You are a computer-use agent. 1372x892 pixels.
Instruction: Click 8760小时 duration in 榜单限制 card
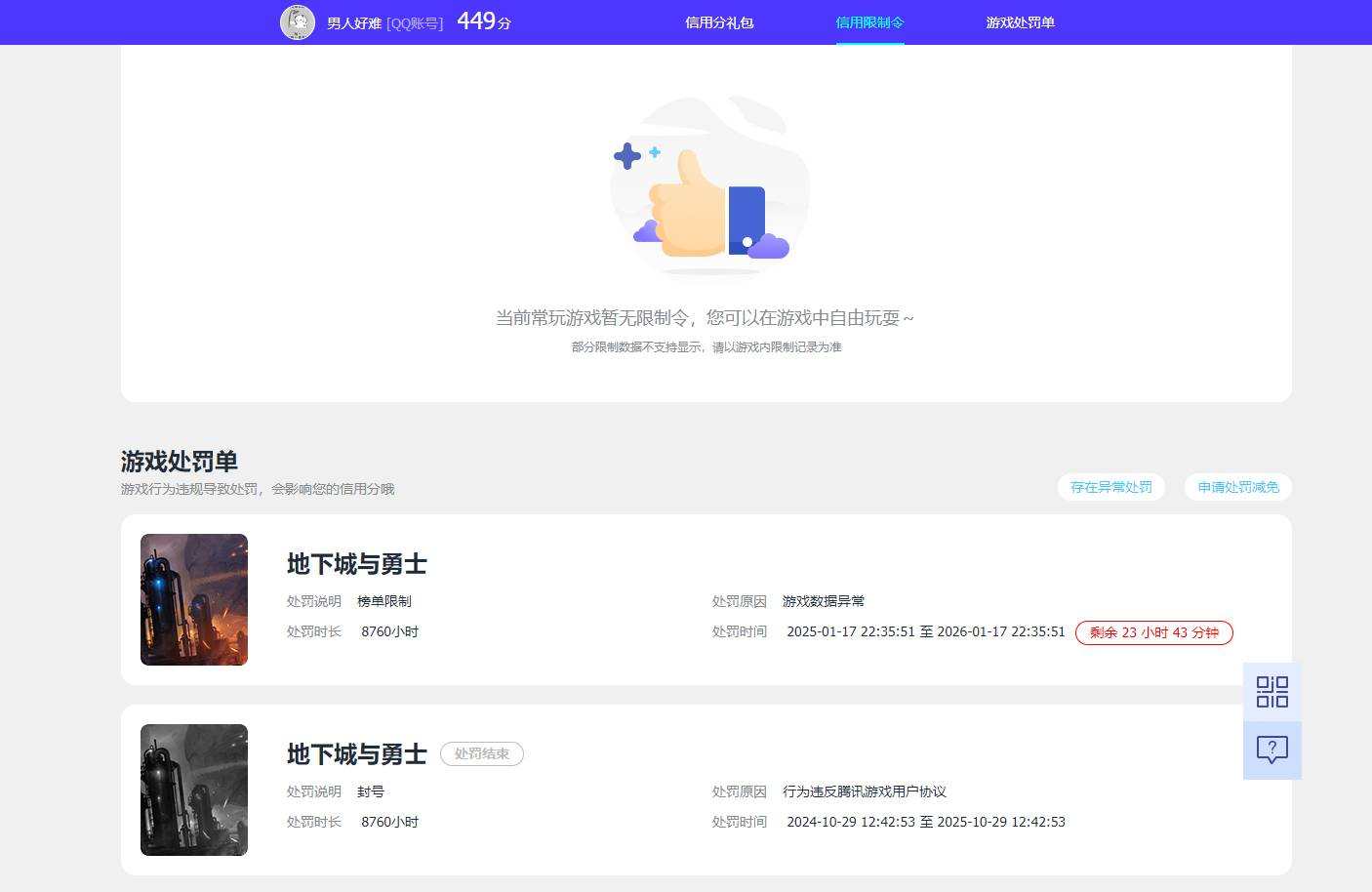[x=390, y=631]
